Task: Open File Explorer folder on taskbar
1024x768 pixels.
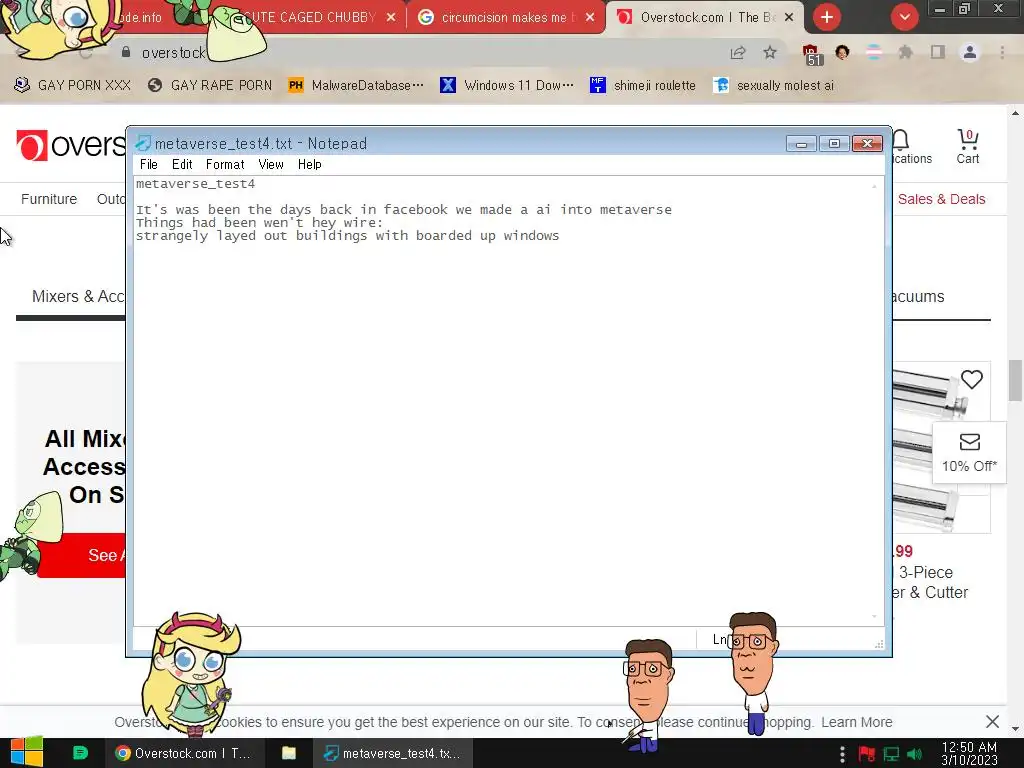Action: (x=289, y=753)
